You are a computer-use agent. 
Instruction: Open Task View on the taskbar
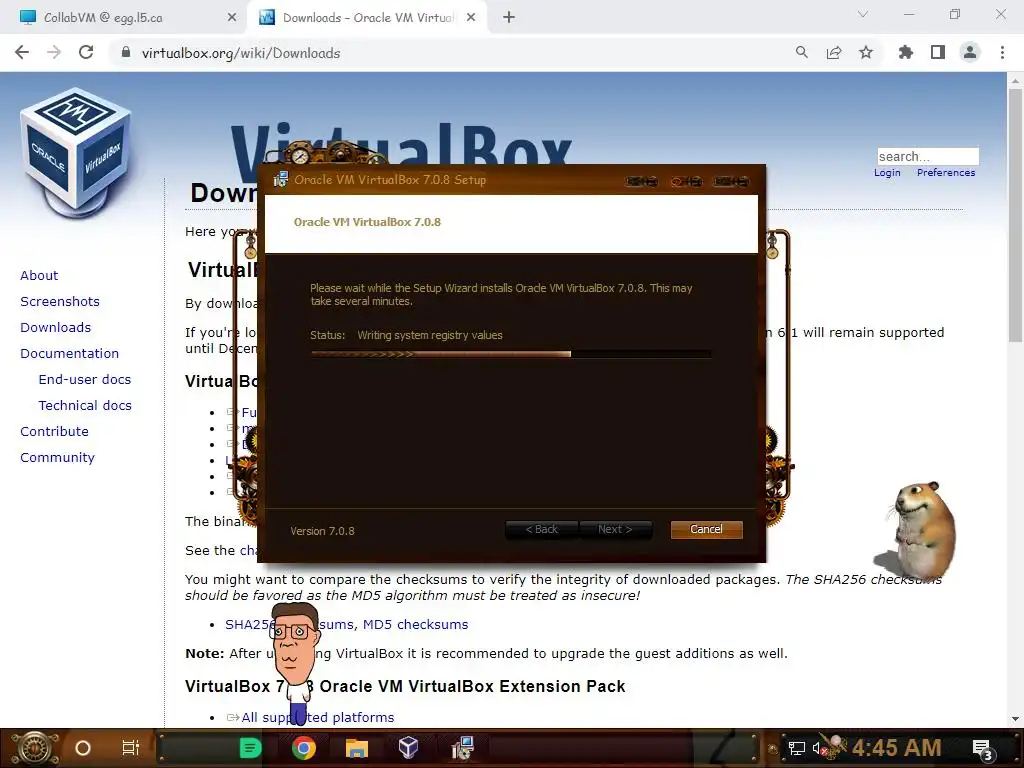pos(131,748)
